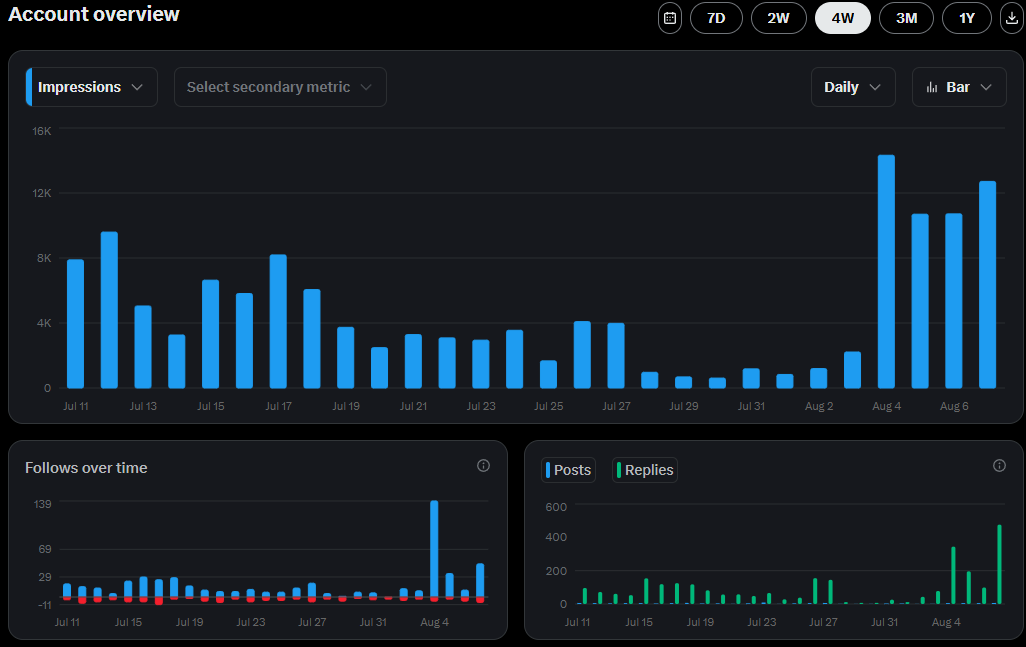The width and height of the screenshot is (1026, 647).
Task: Toggle the Replies series in chart
Action: [x=645, y=470]
